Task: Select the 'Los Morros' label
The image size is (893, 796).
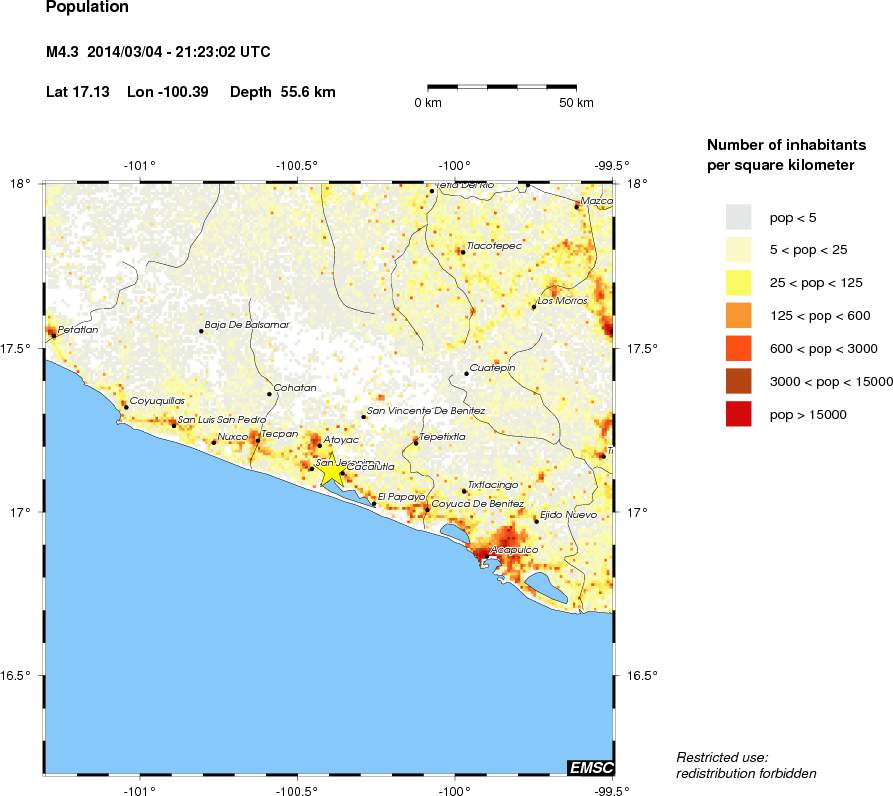Action: point(562,300)
